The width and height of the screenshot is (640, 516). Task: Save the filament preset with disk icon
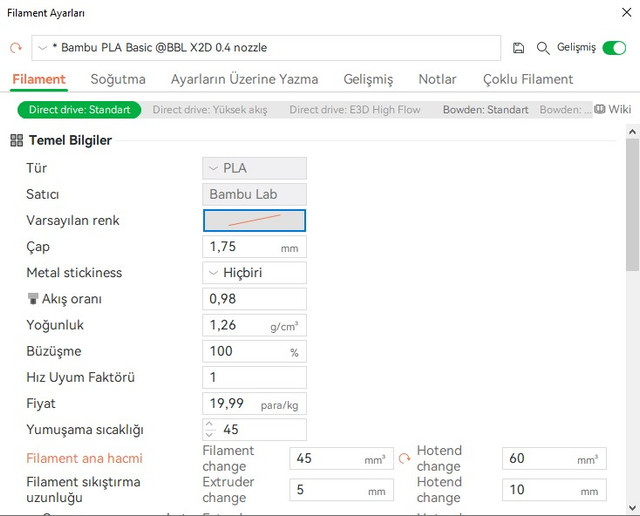pyautogui.click(x=518, y=48)
